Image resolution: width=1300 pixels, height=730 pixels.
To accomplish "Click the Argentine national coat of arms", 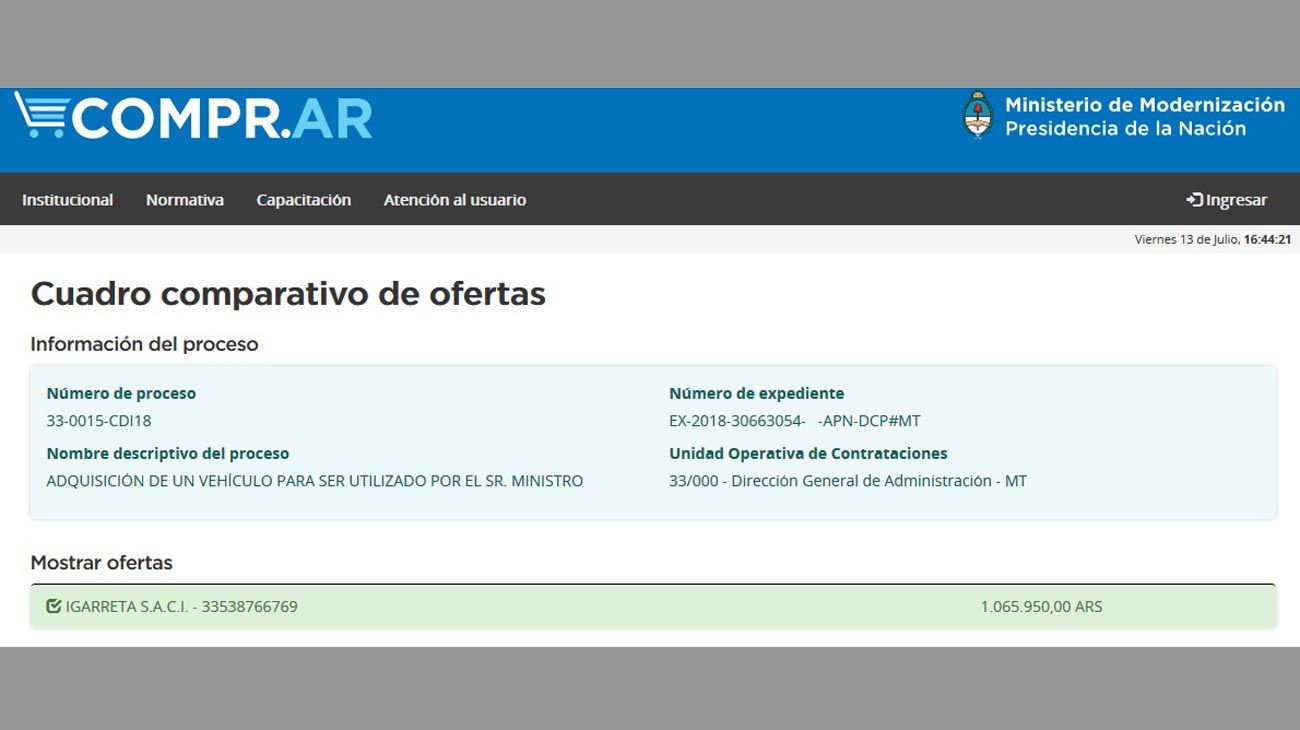I will 978,116.
